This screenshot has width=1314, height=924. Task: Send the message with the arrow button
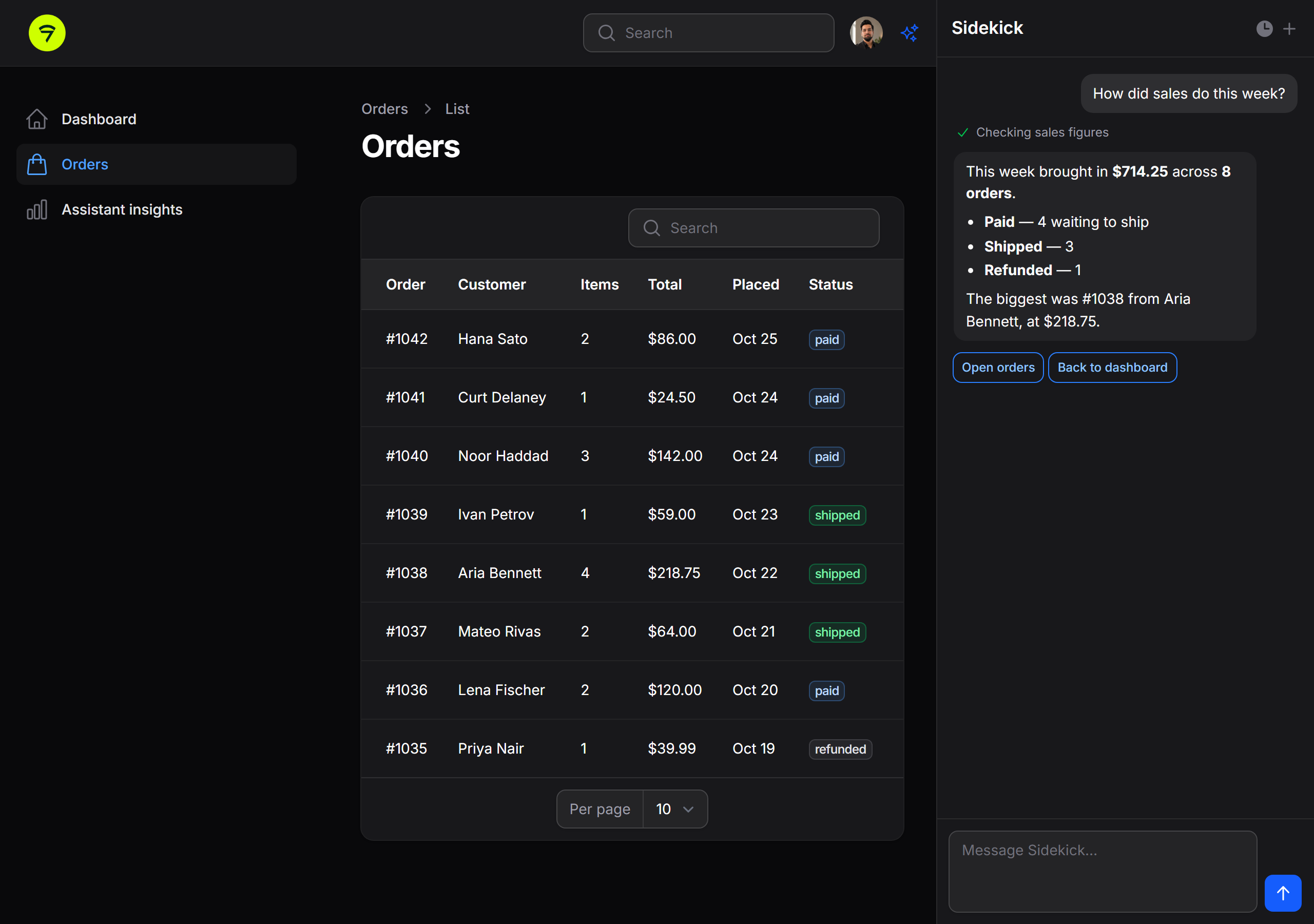pos(1283,893)
